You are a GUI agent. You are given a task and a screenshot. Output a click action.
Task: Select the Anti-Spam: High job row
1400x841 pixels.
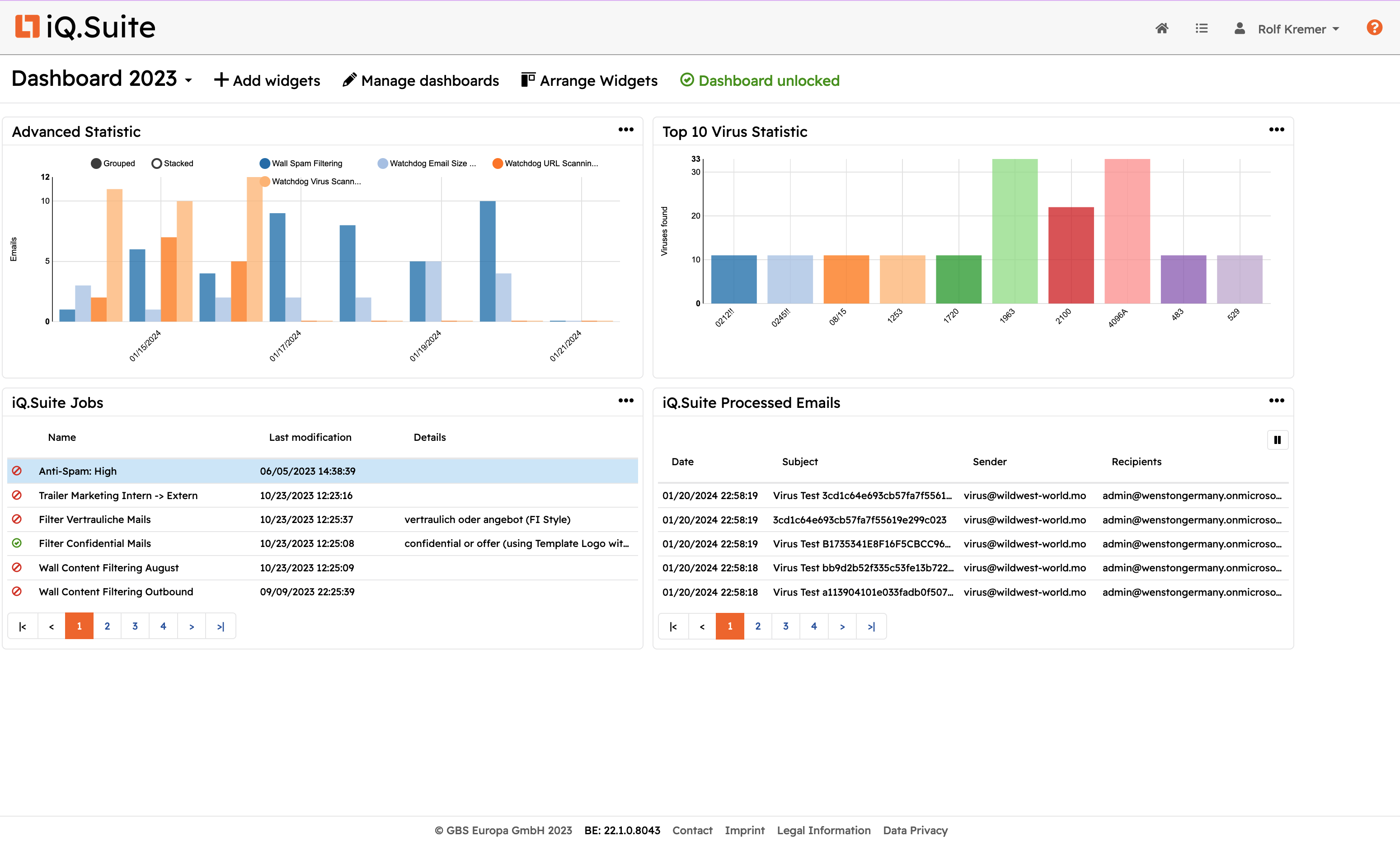pyautogui.click(x=323, y=471)
